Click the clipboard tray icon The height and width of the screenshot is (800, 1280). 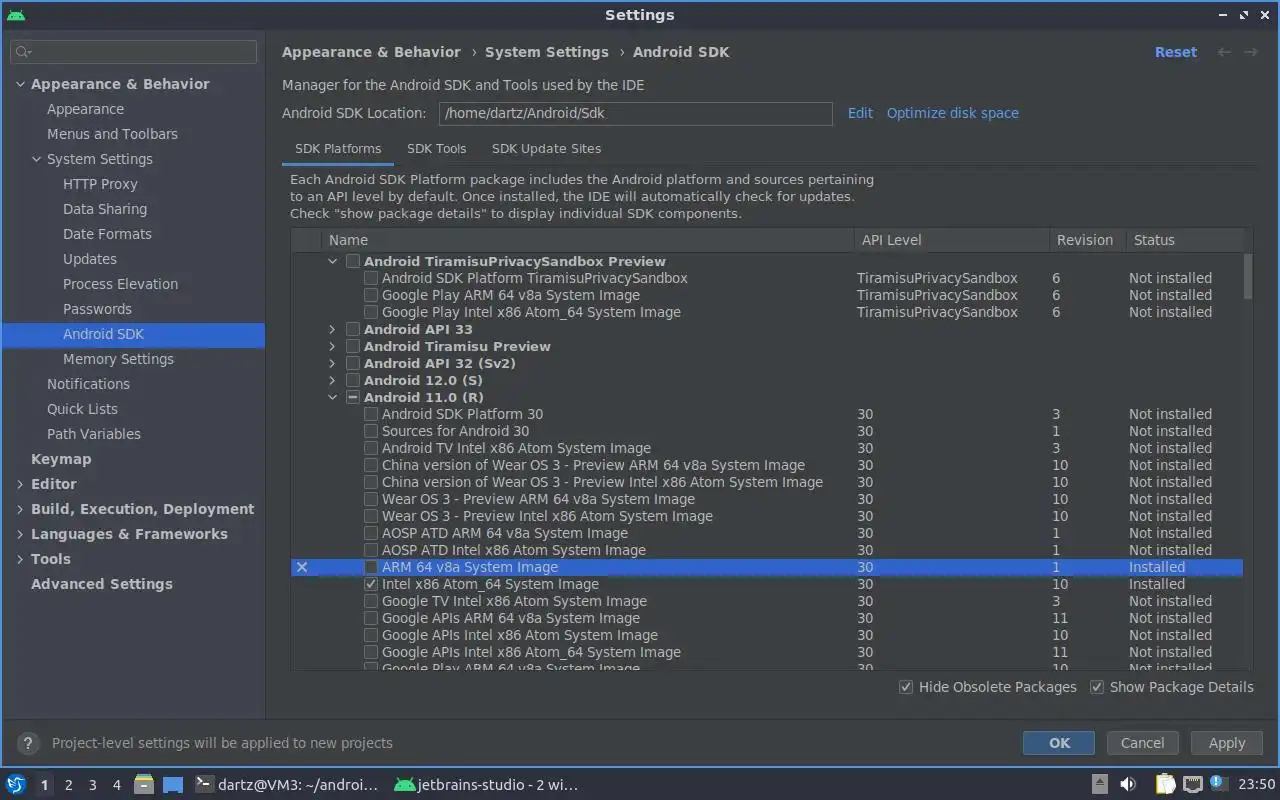pyautogui.click(x=1165, y=784)
